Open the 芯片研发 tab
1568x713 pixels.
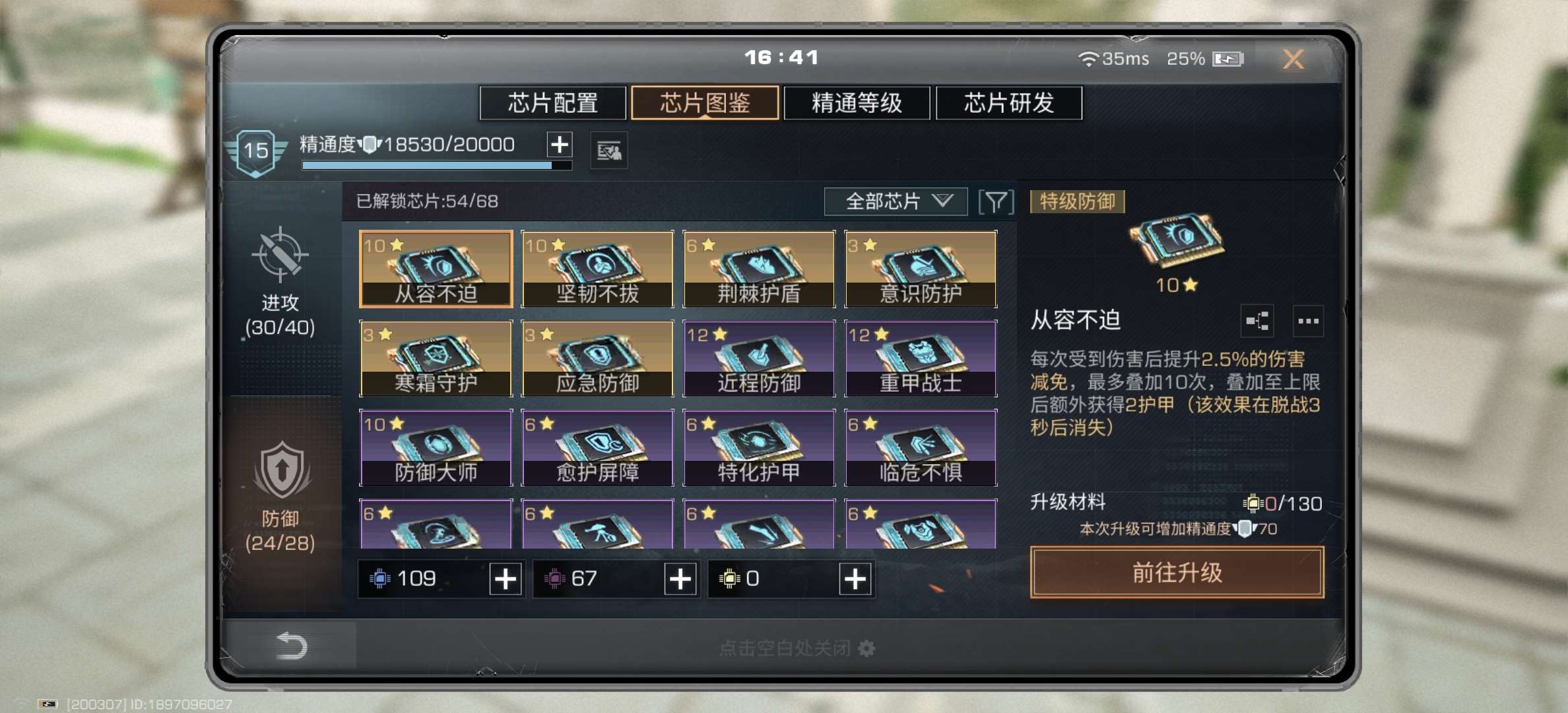1009,103
